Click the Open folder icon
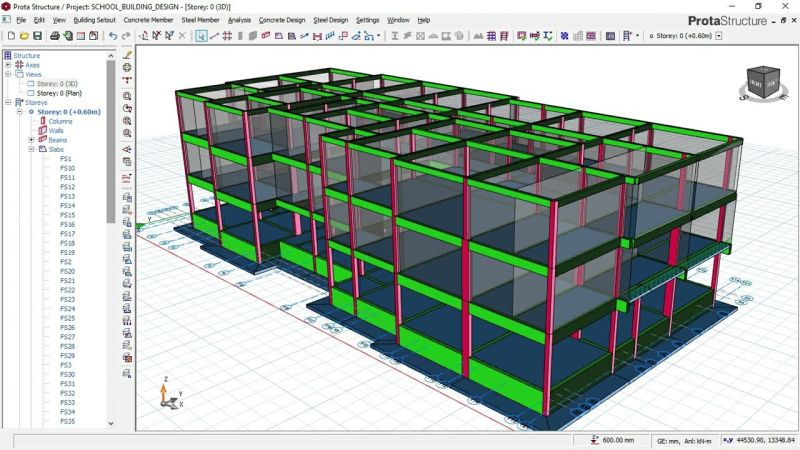 [23, 36]
